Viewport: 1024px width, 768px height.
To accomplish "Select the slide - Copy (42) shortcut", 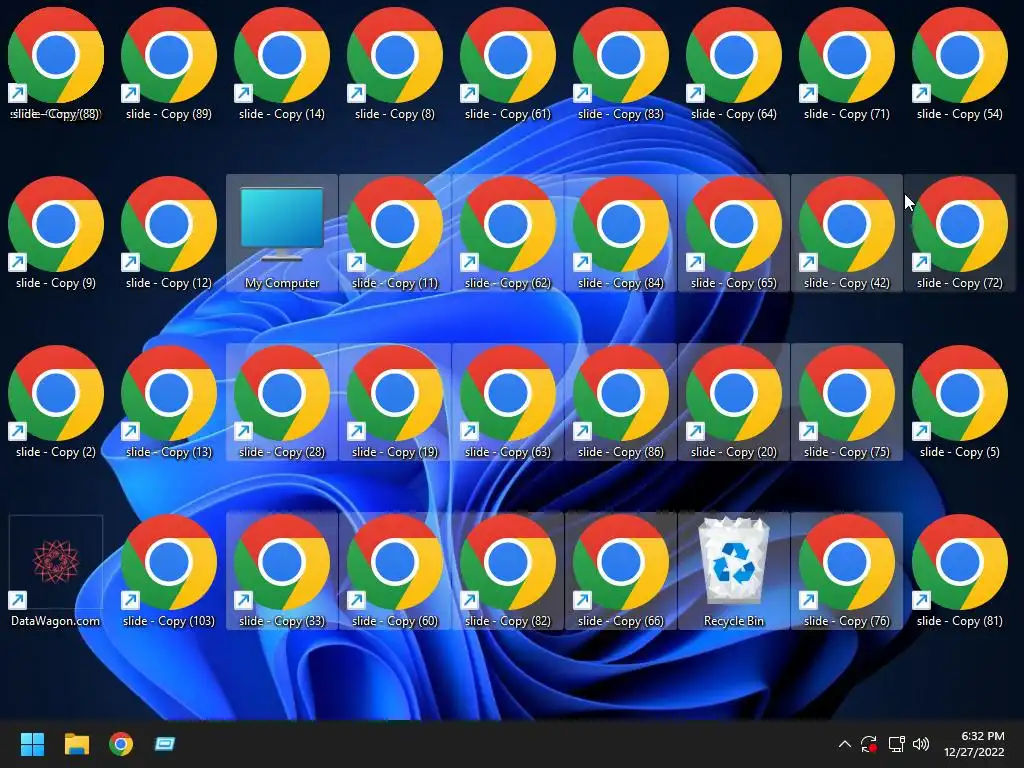I will pos(846,233).
